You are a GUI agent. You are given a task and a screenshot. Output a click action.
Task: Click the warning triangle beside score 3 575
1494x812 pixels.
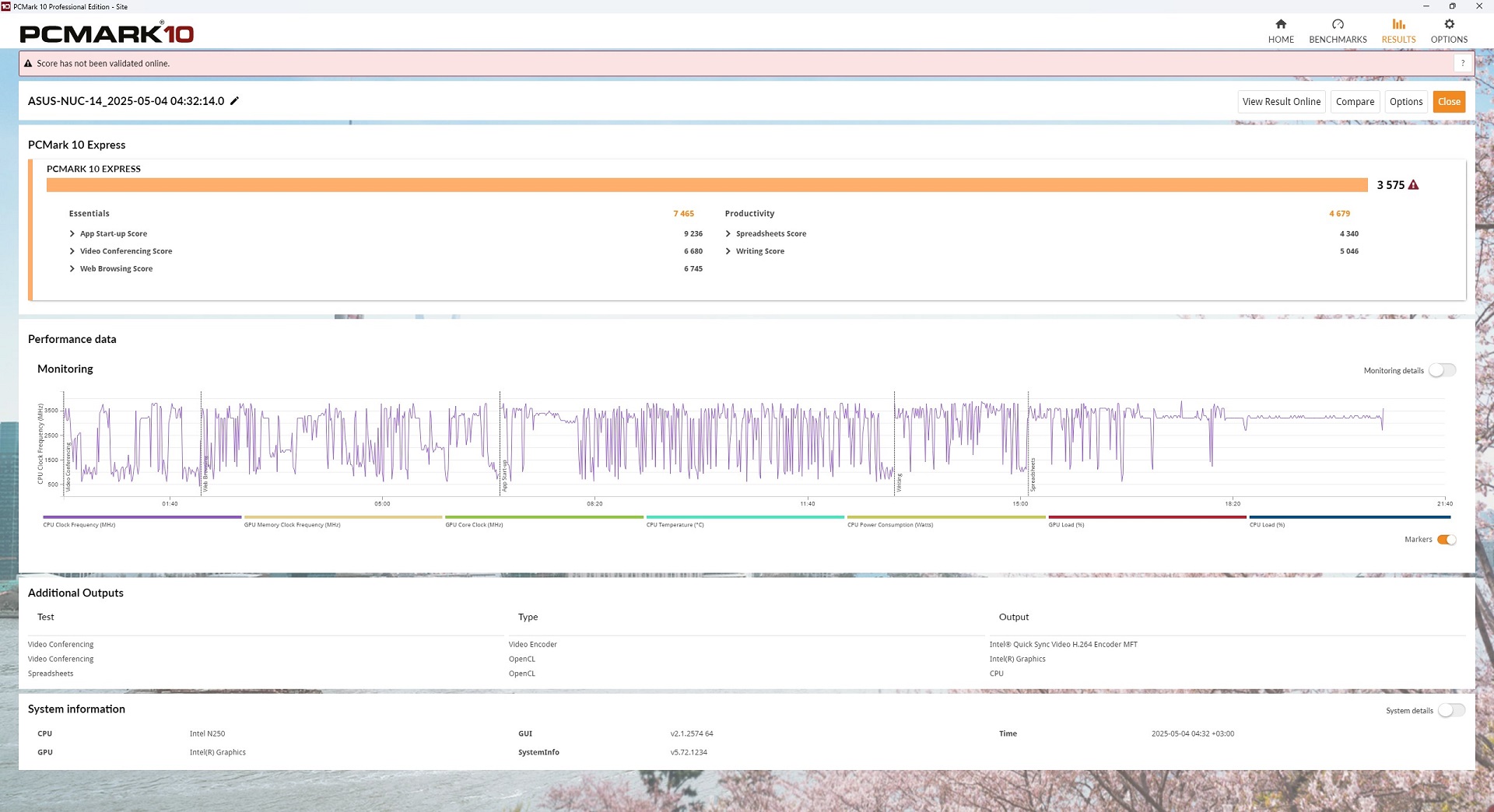click(x=1414, y=185)
